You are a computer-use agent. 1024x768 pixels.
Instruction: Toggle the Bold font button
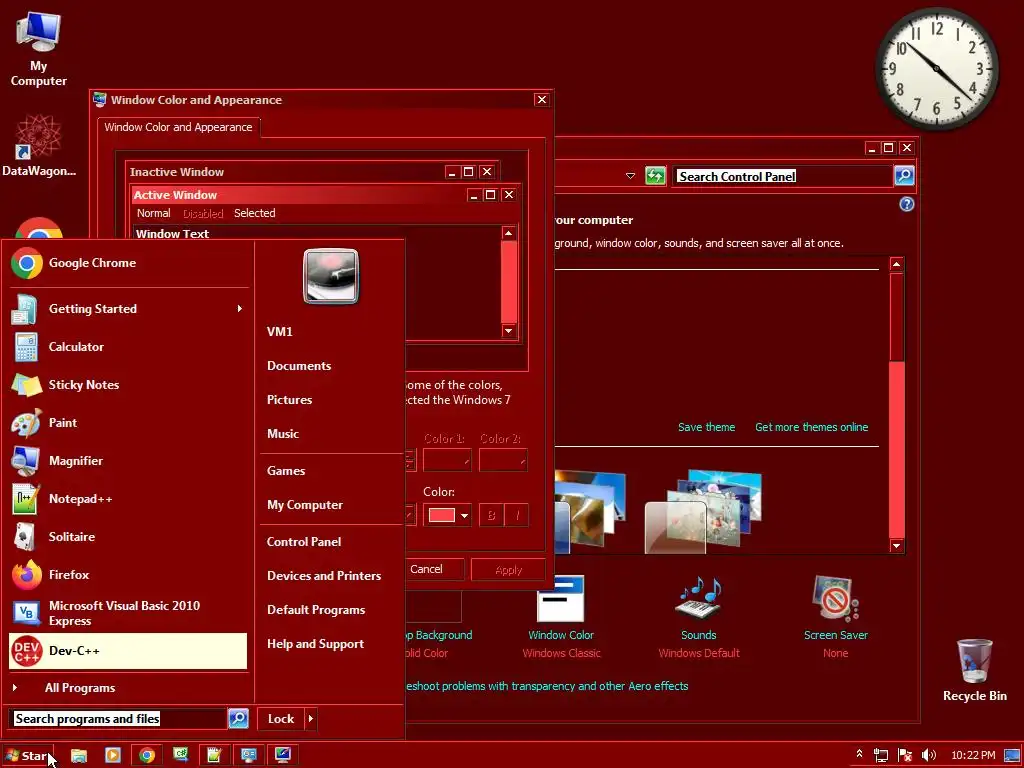click(491, 515)
